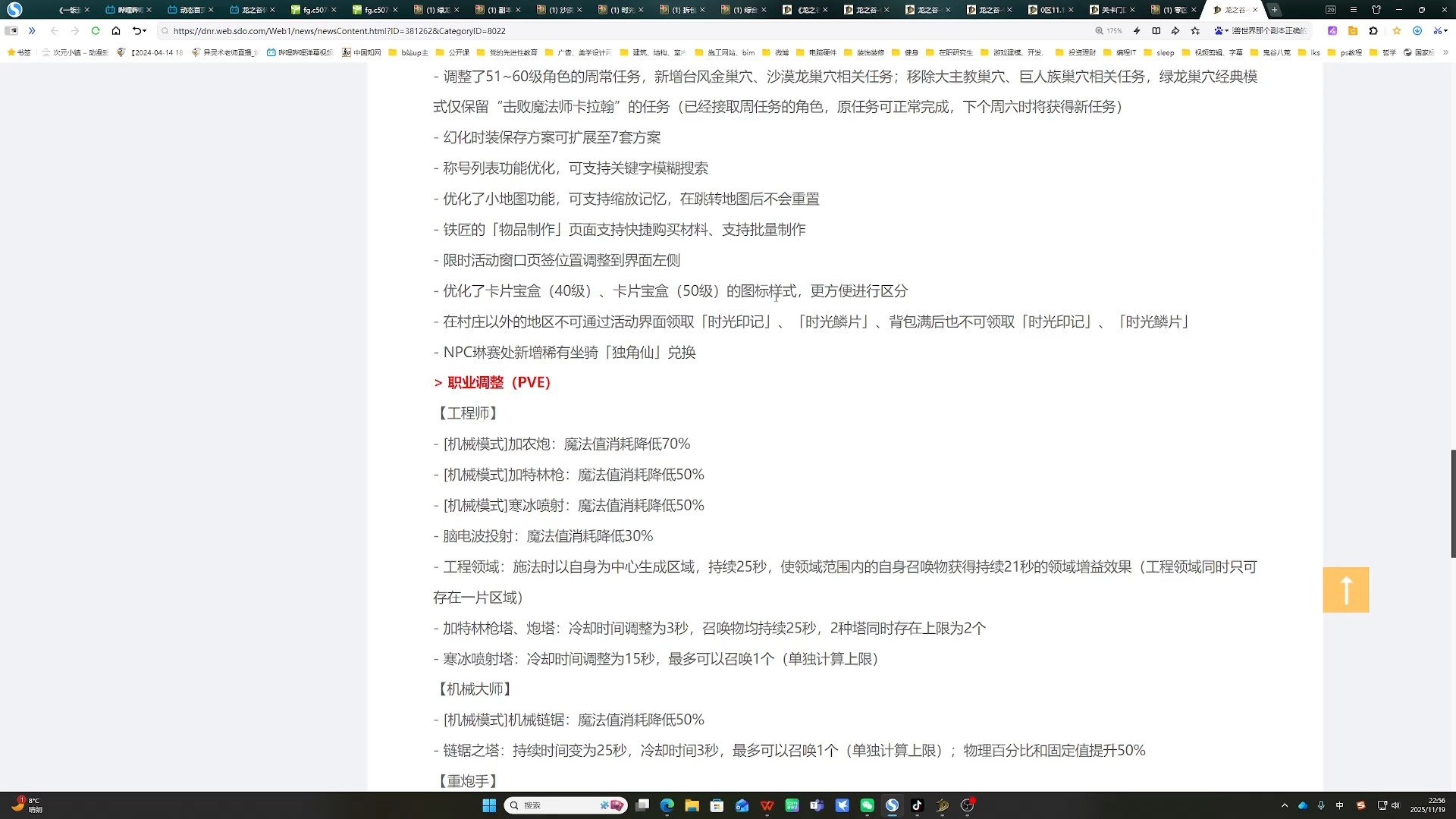
Task: Open WeChat from the taskbar
Action: coord(868,805)
